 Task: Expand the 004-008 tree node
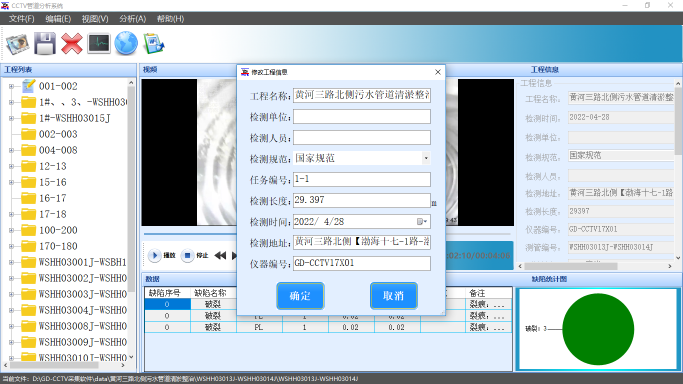(x=11, y=150)
